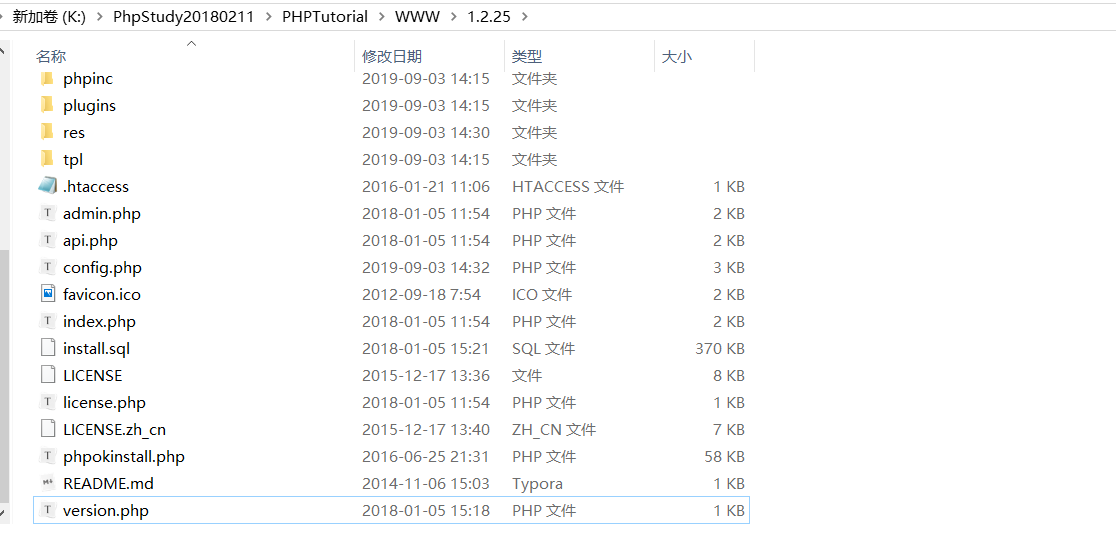Expand the chevron after 1.2.25 in the path
The image size is (1116, 541).
[x=525, y=17]
